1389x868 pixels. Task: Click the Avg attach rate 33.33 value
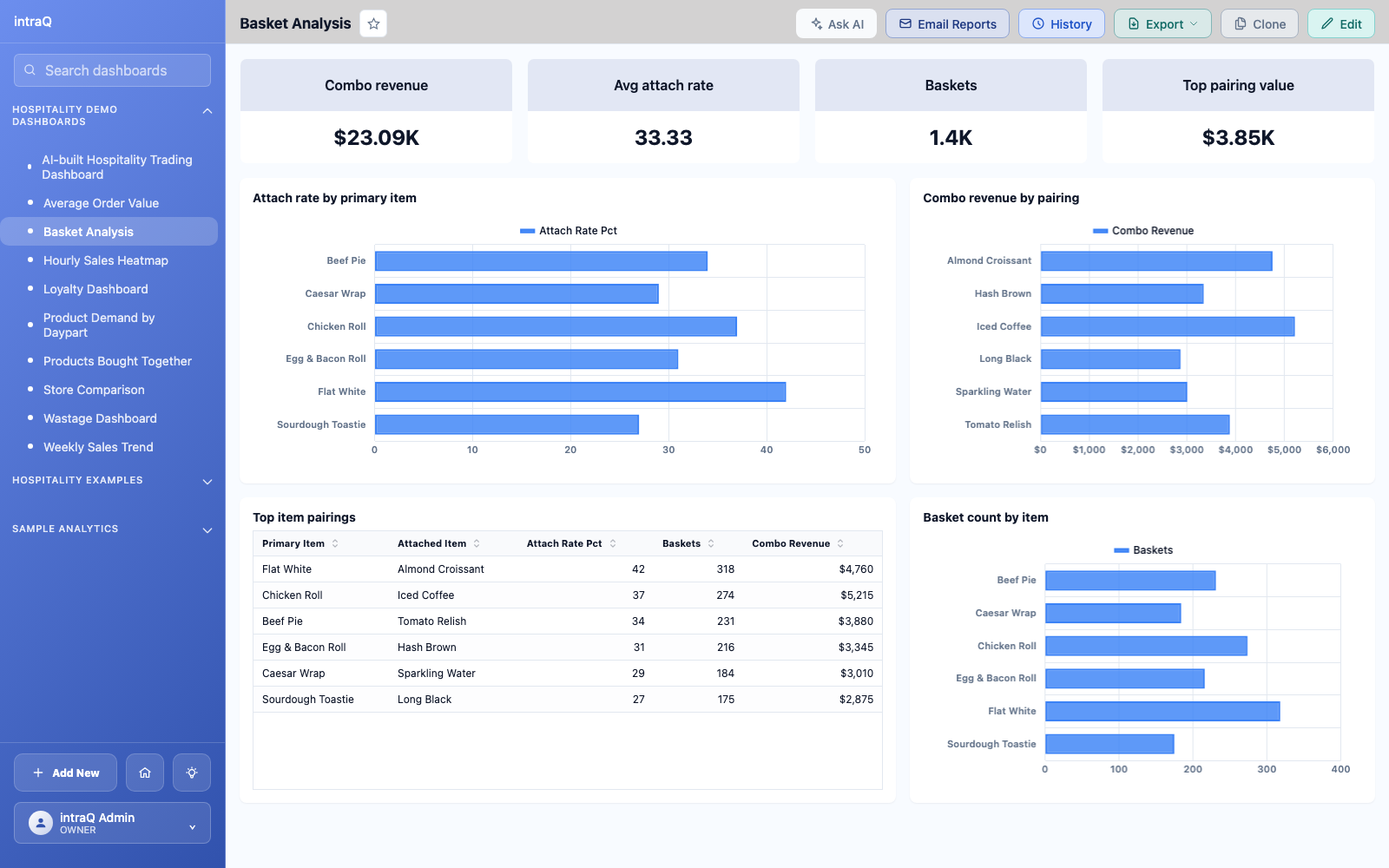(663, 137)
